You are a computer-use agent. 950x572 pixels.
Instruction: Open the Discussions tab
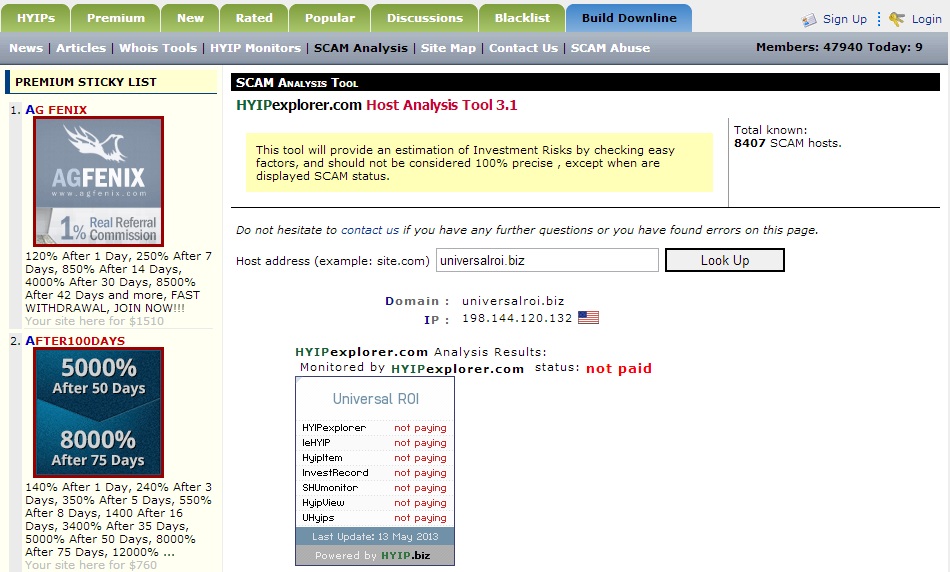pos(425,18)
